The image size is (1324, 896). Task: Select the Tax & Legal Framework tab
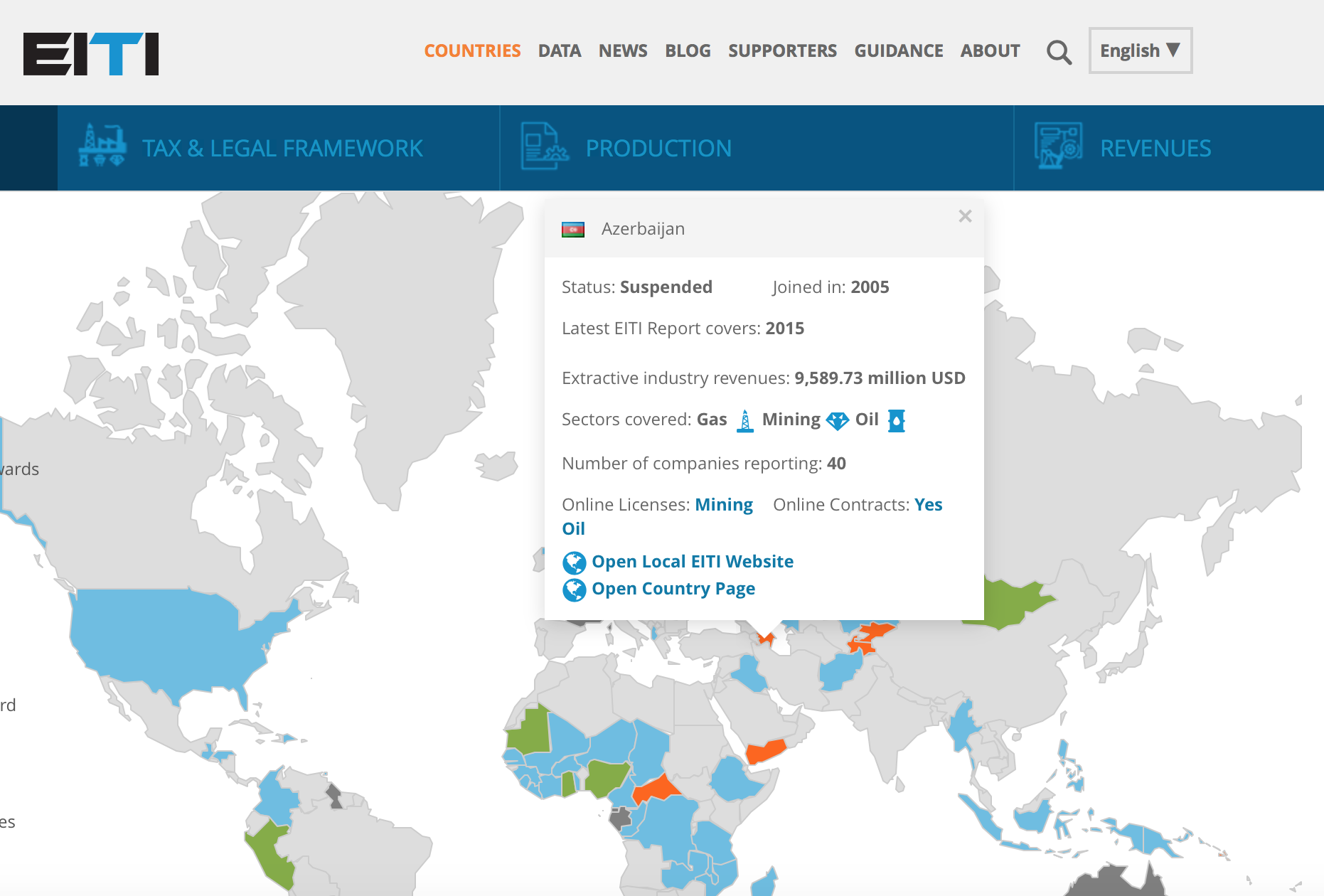(279, 148)
